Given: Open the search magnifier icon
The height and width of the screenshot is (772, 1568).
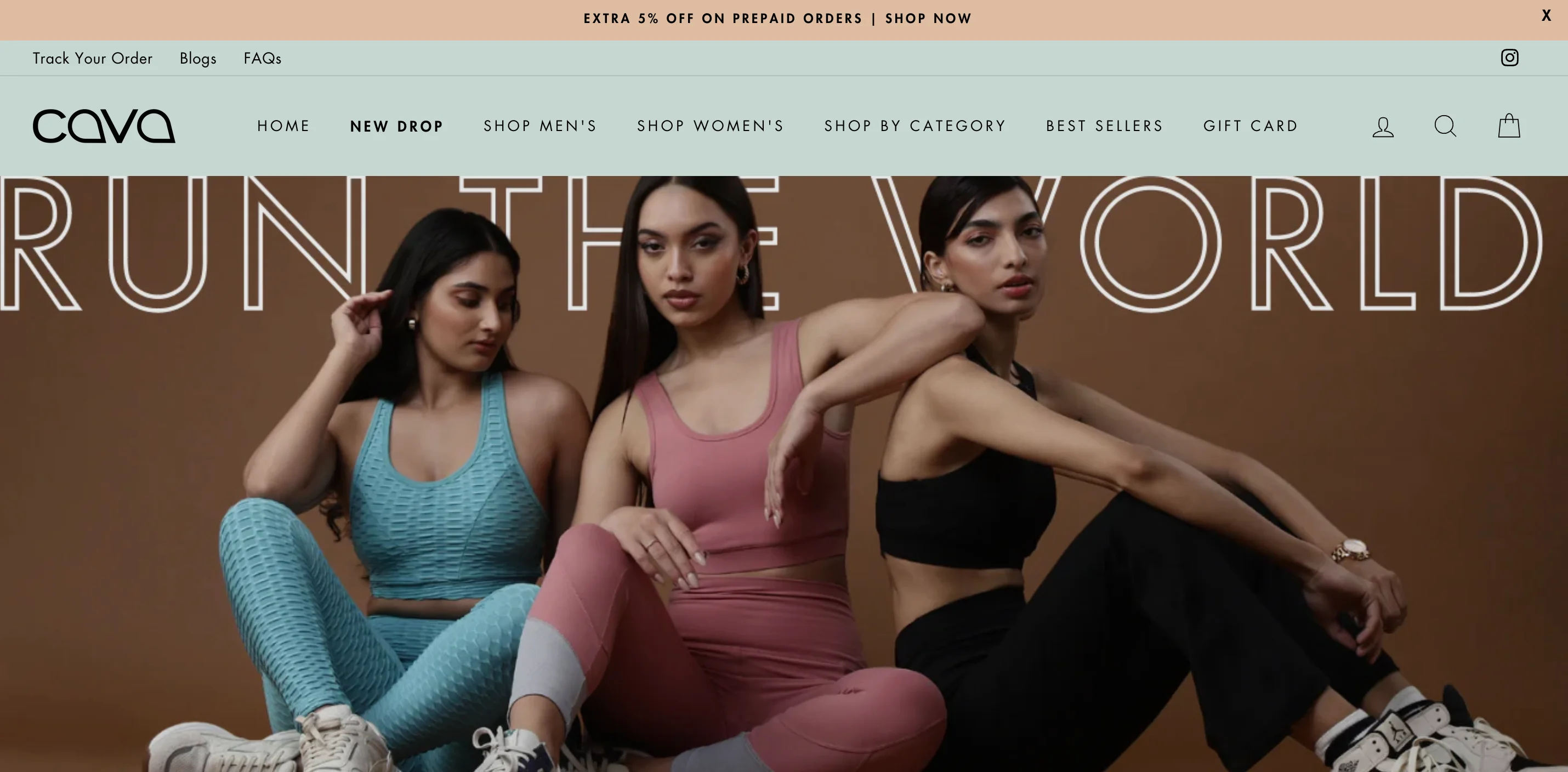Looking at the screenshot, I should coord(1445,126).
